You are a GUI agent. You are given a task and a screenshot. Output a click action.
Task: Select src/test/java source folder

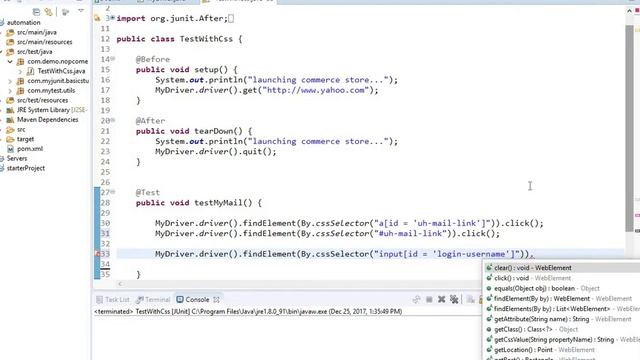(x=34, y=52)
